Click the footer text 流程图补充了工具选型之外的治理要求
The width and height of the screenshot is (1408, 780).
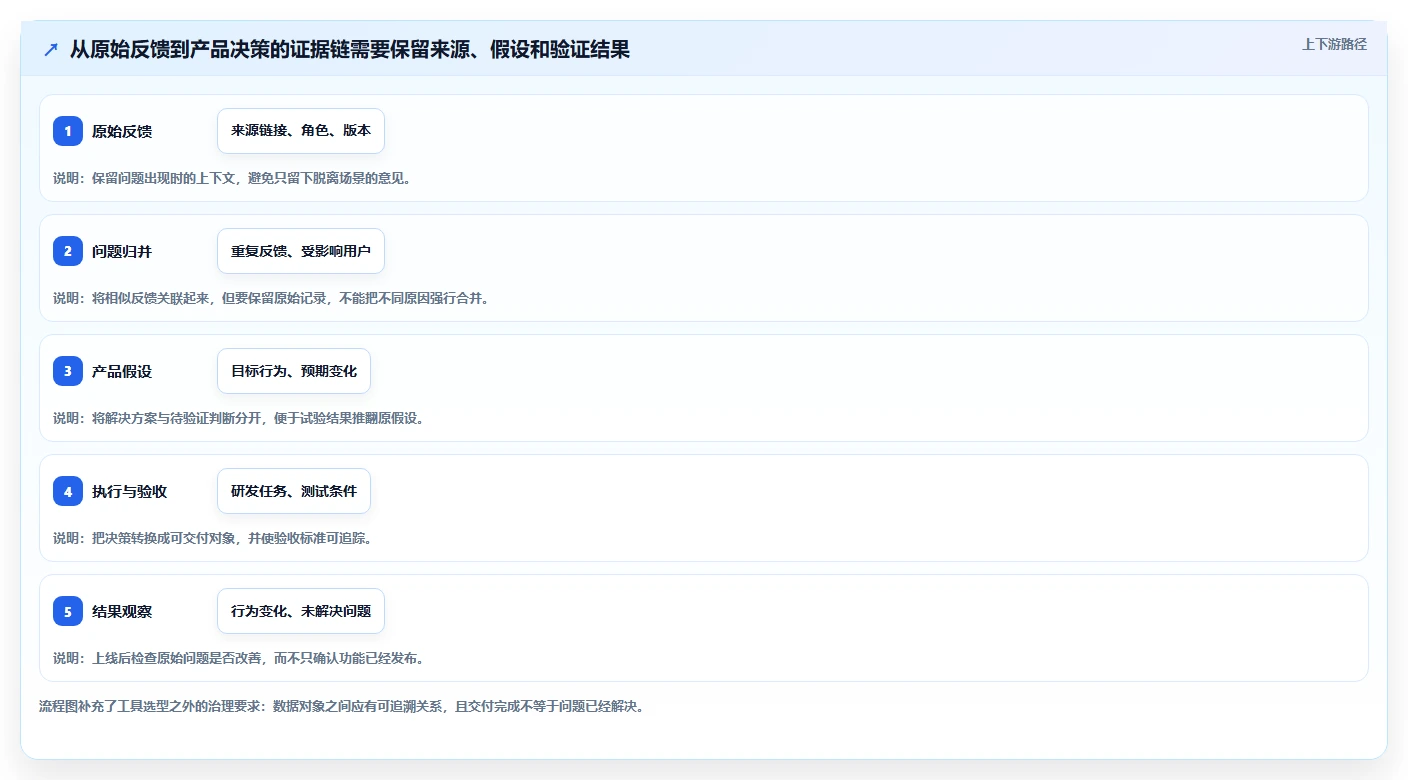342,706
